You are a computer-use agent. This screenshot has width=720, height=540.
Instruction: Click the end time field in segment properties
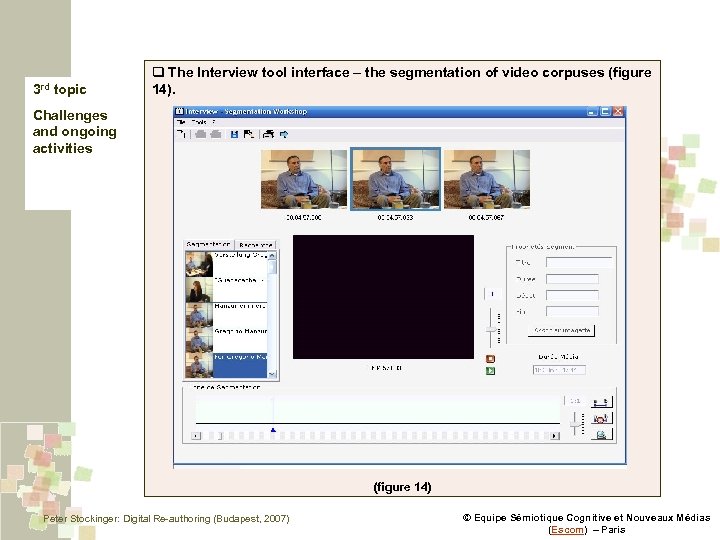coord(572,311)
